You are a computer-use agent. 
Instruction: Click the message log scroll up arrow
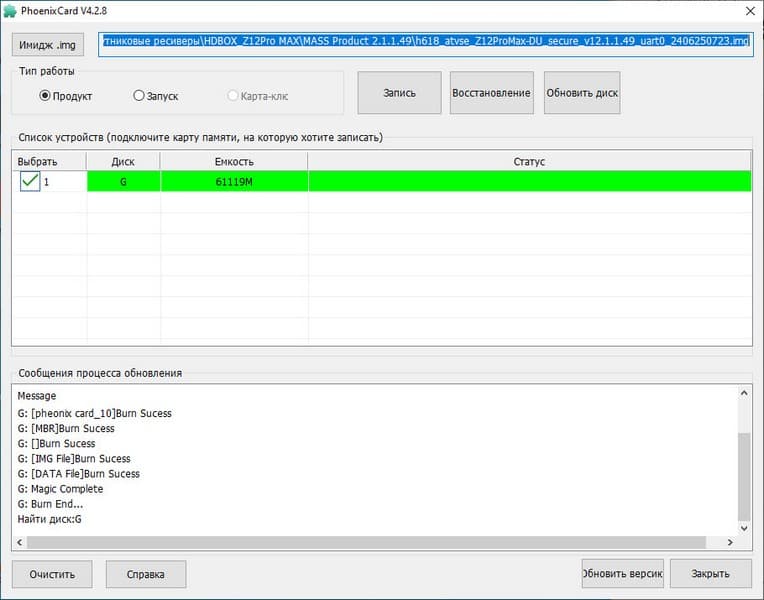click(744, 393)
